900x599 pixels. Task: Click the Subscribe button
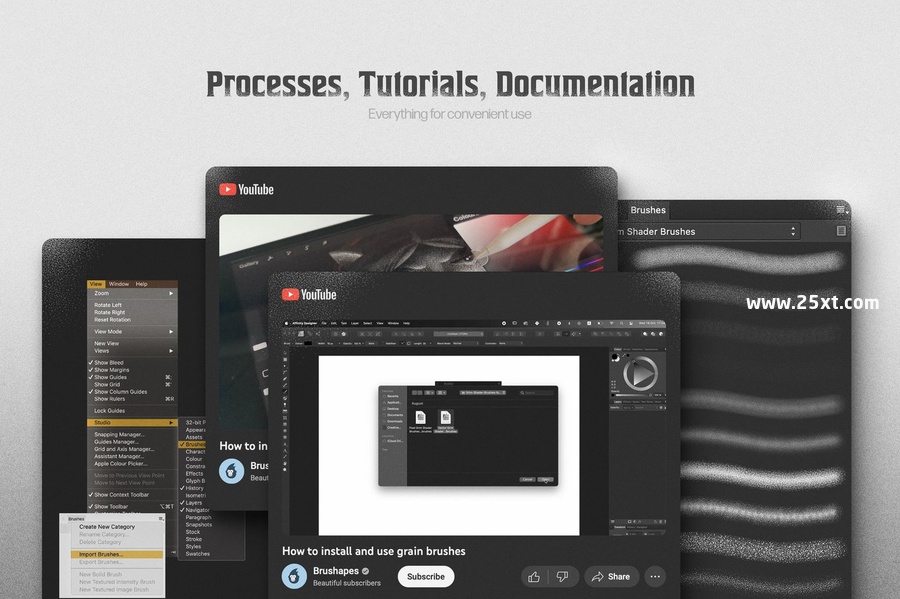426,577
